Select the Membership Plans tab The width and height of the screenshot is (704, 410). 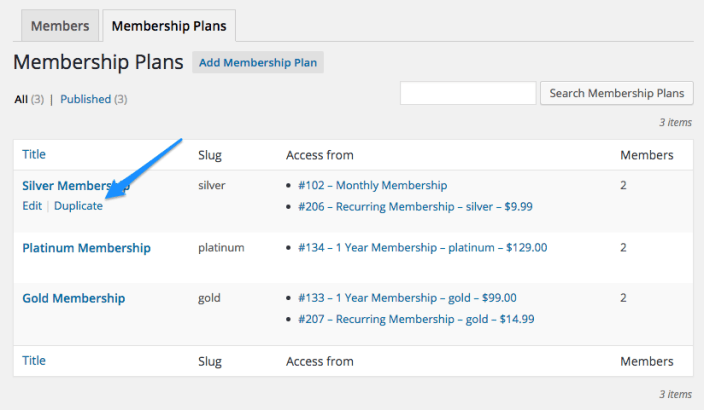168,26
